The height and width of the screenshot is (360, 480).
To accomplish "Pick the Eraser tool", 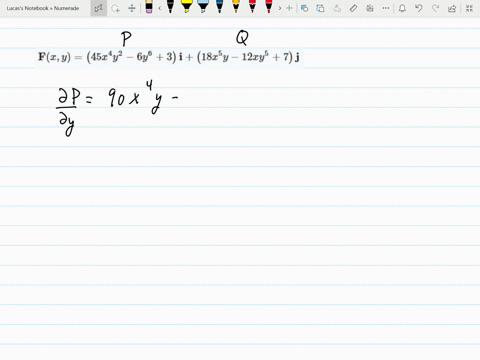I will pos(149,7).
